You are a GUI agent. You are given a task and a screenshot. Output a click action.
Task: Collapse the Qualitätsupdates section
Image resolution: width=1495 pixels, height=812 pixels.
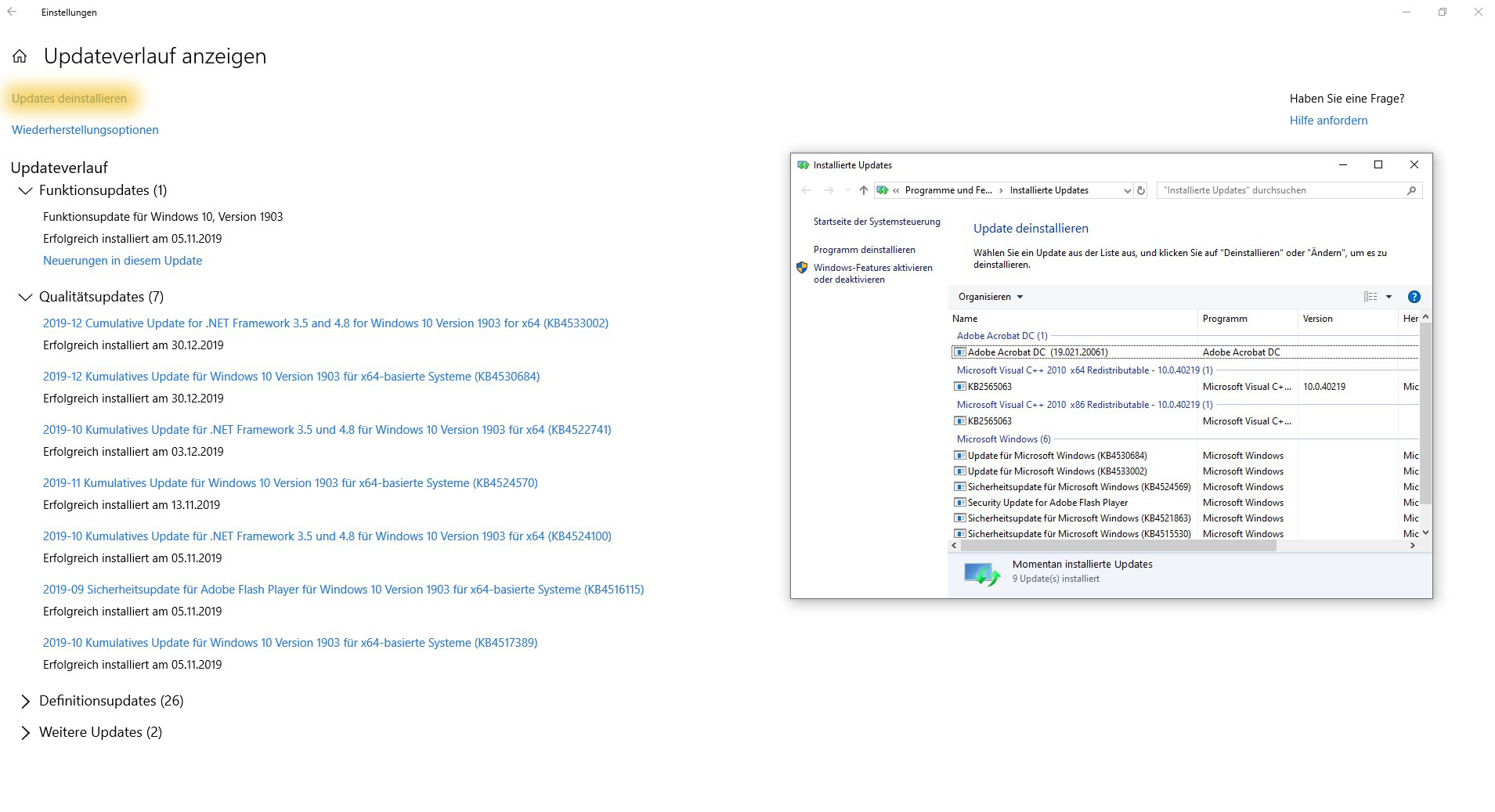(25, 297)
